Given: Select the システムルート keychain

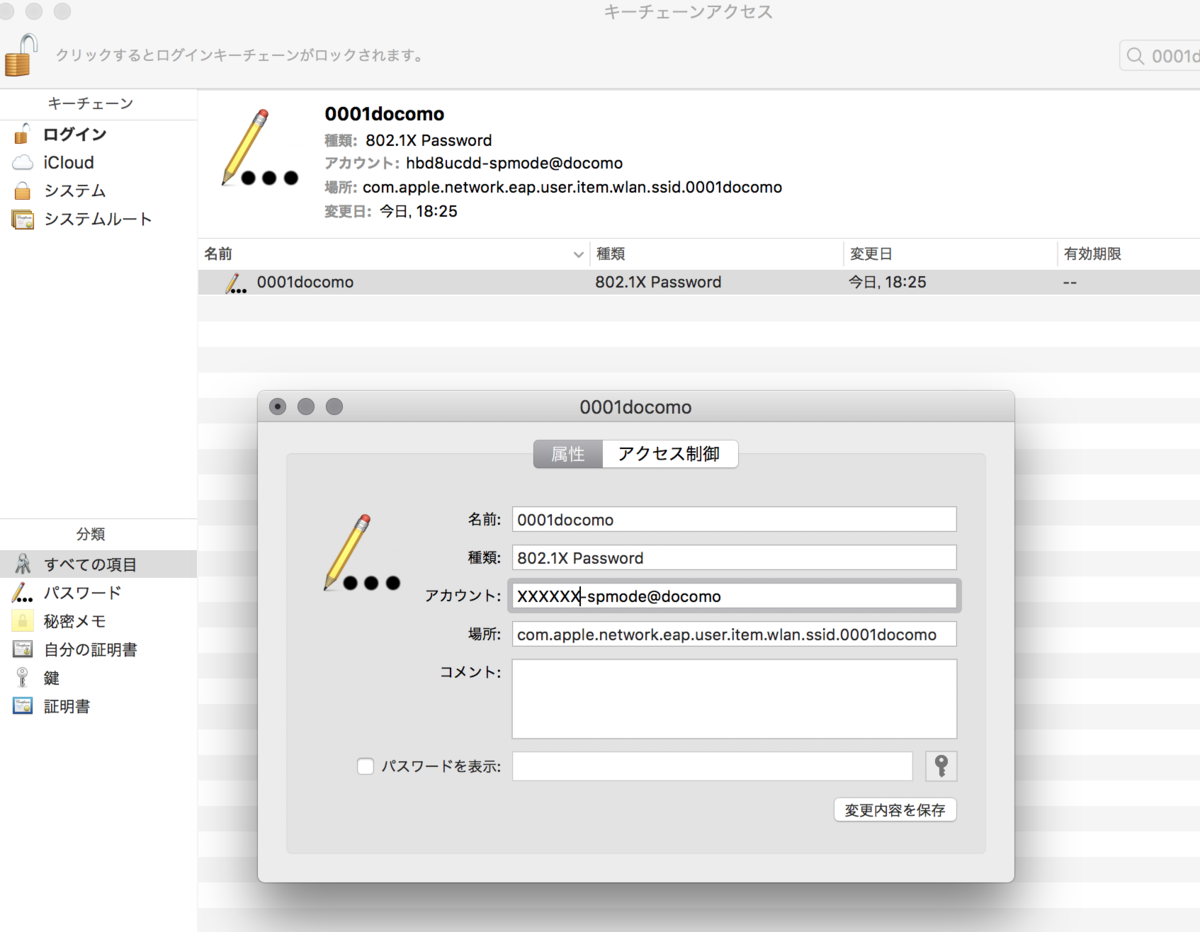Looking at the screenshot, I should 98,218.
